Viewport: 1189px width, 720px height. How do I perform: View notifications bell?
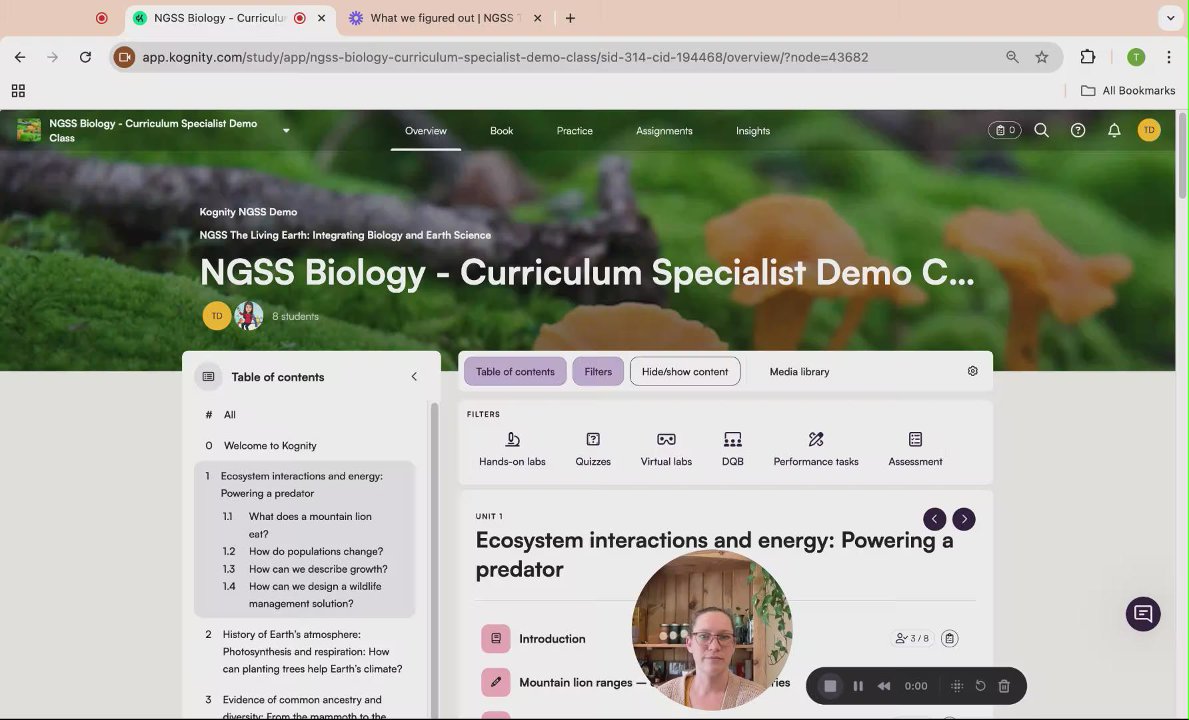pyautogui.click(x=1114, y=130)
